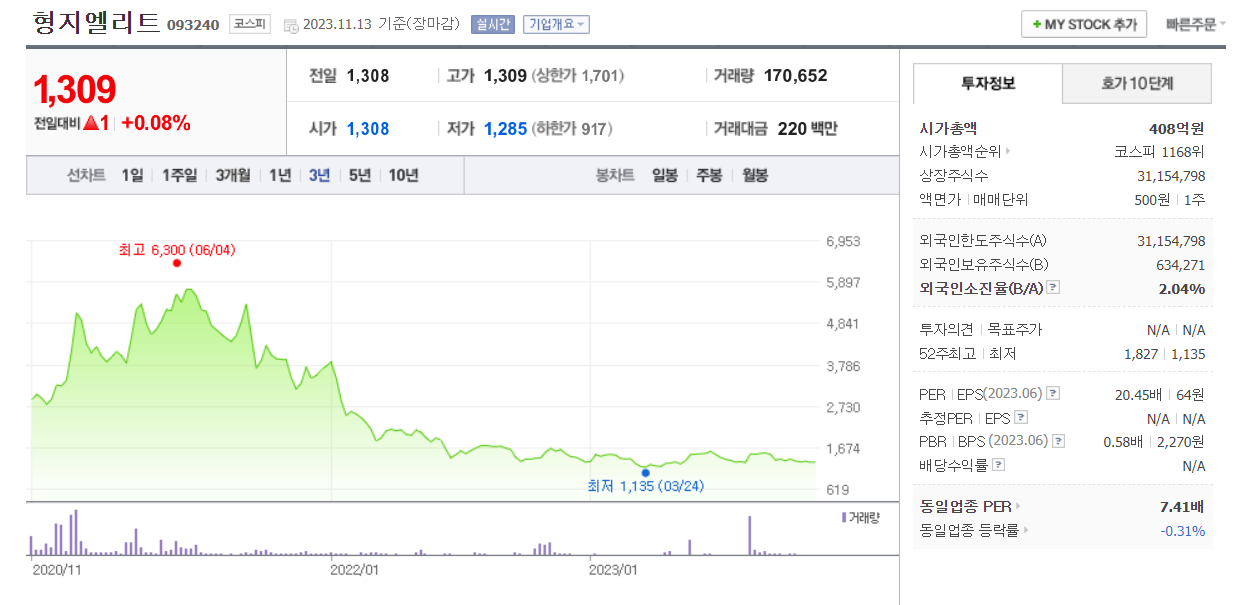Expand the 동일업종 등락률 arrow link
The height and width of the screenshot is (605, 1250).
[x=1025, y=531]
